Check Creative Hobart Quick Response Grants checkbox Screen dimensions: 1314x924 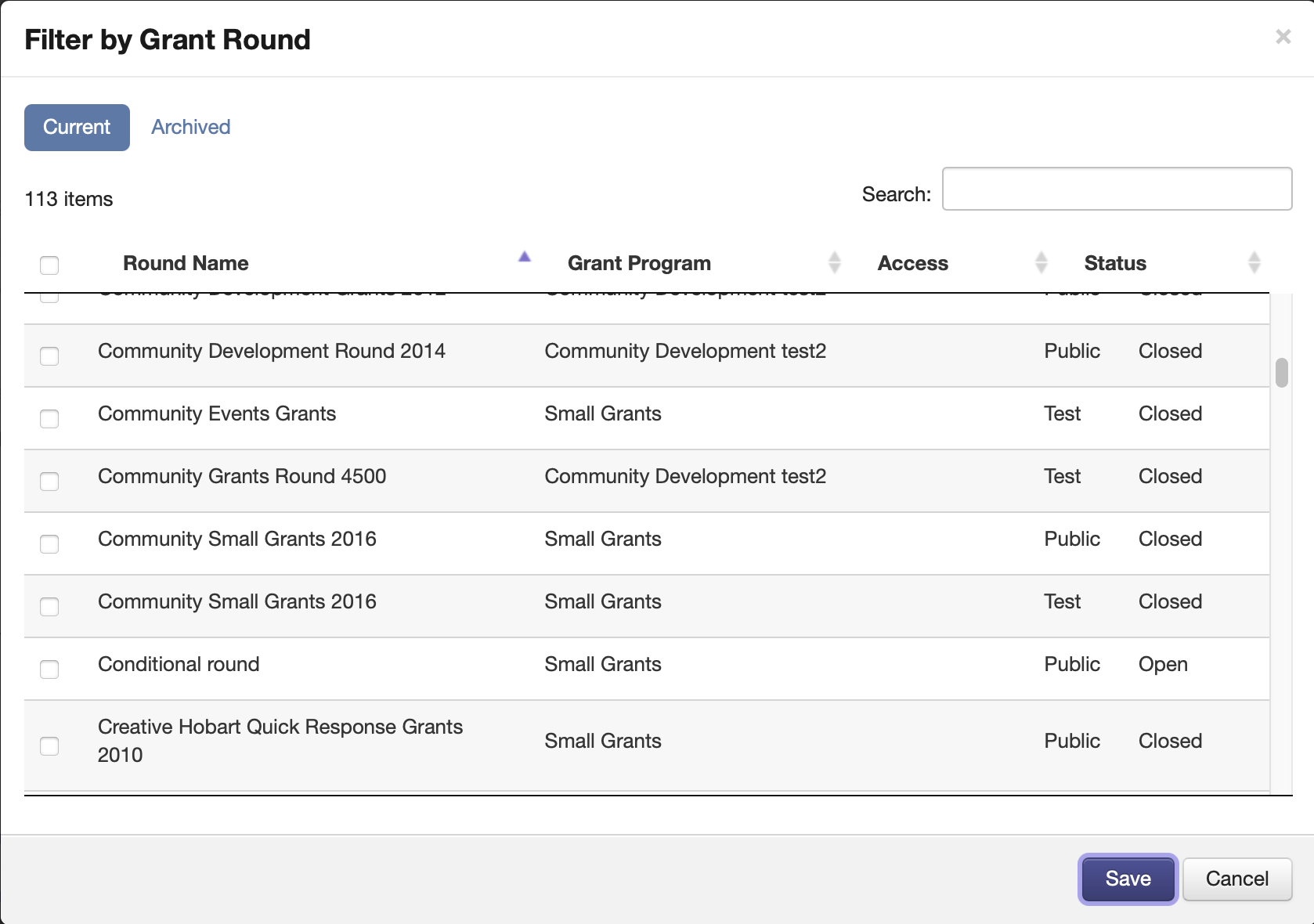(49, 746)
